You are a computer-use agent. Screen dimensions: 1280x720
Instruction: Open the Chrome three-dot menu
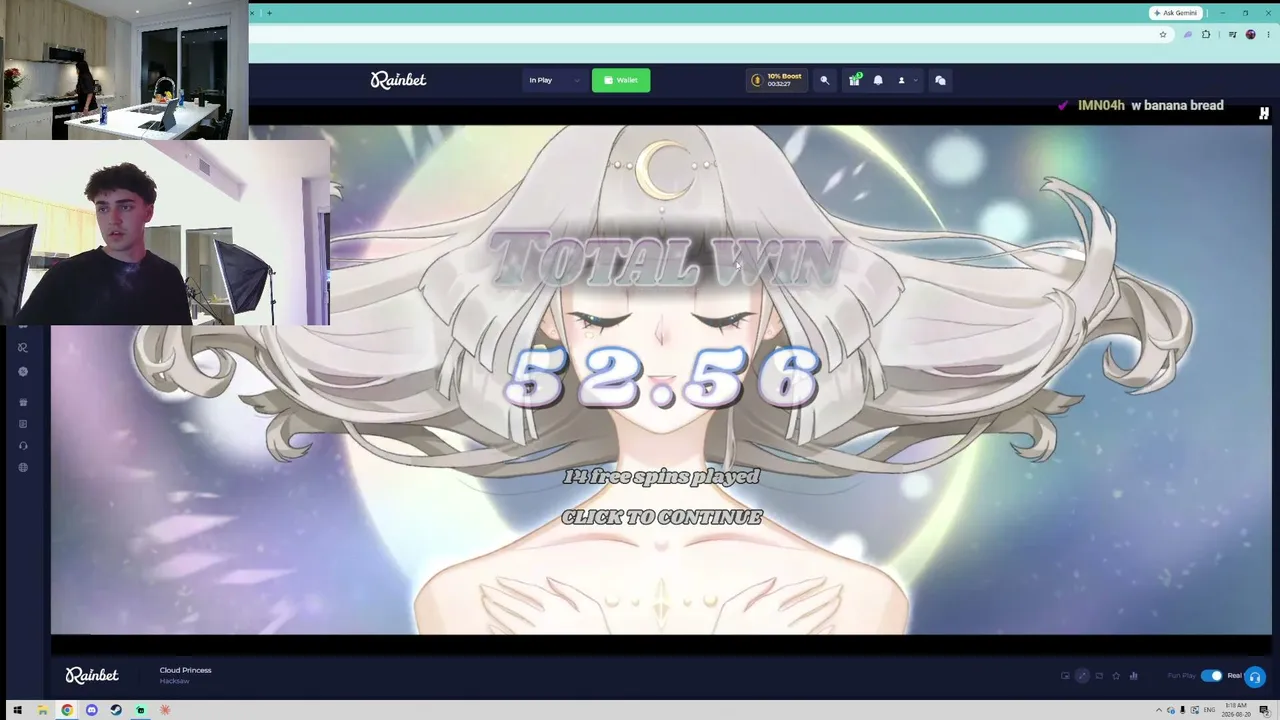[1266, 34]
